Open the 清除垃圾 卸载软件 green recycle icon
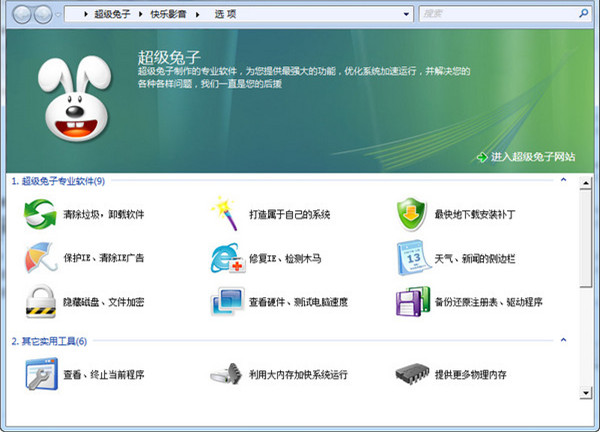Viewport: 600px width, 432px height. coord(40,214)
